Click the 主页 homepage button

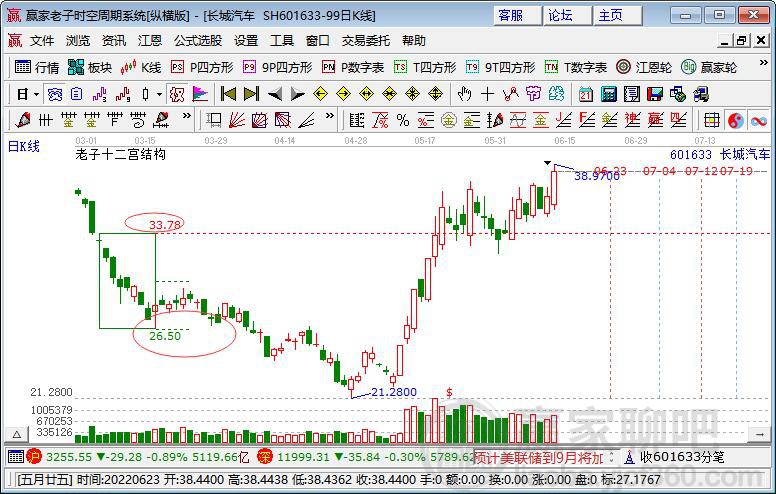pyautogui.click(x=617, y=15)
